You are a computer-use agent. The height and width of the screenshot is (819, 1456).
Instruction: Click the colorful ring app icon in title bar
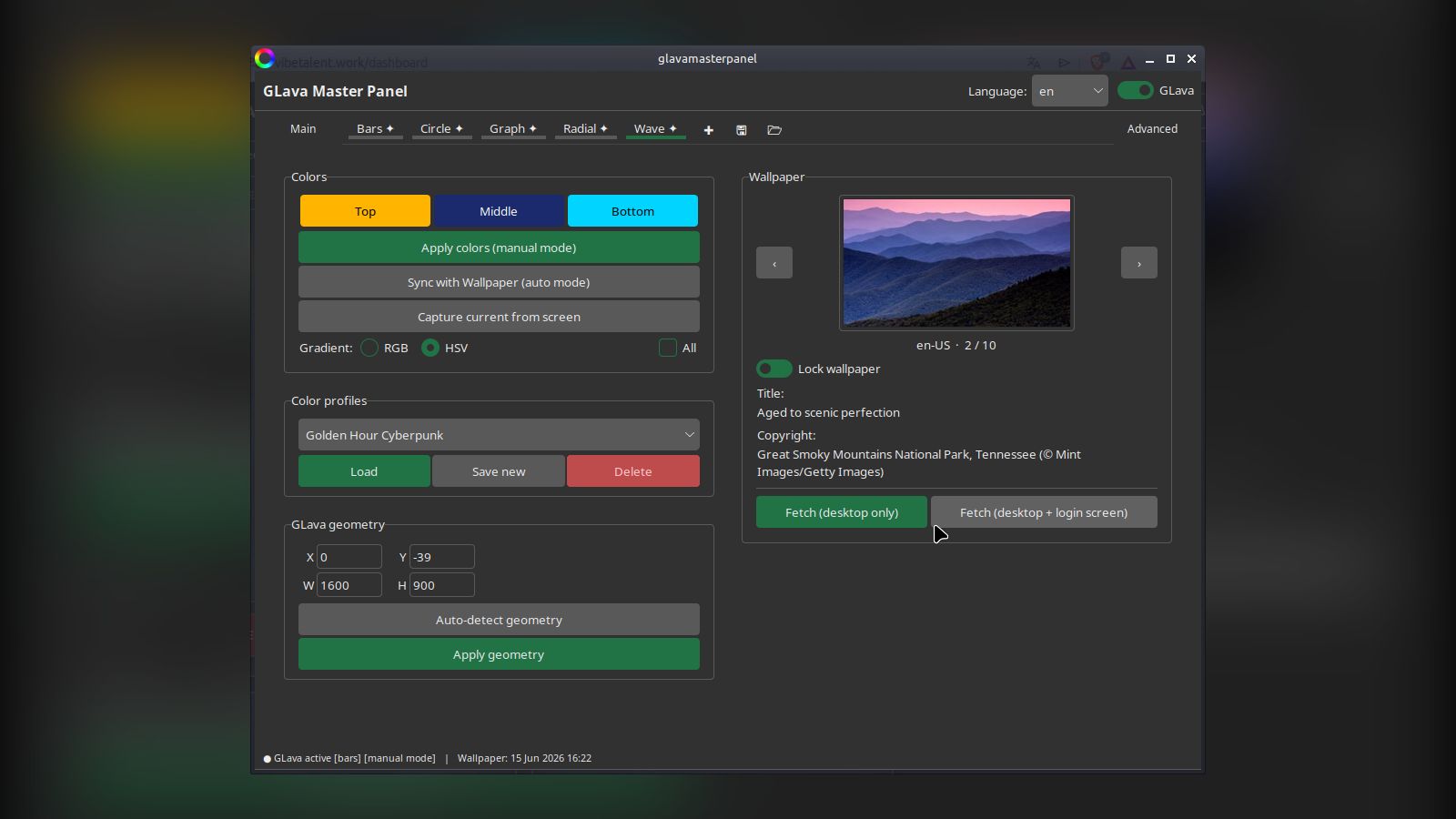pos(265,59)
